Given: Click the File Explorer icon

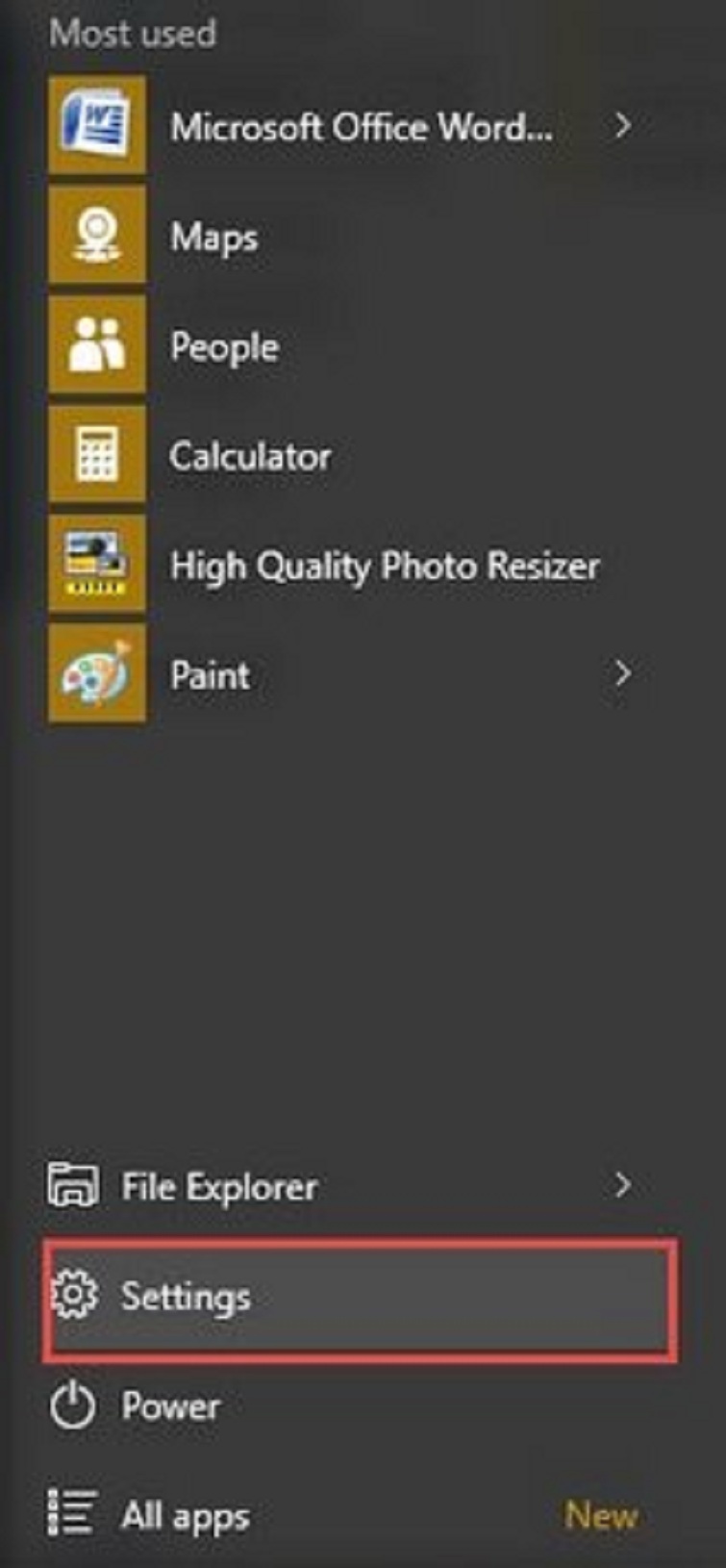Looking at the screenshot, I should click(x=72, y=1185).
